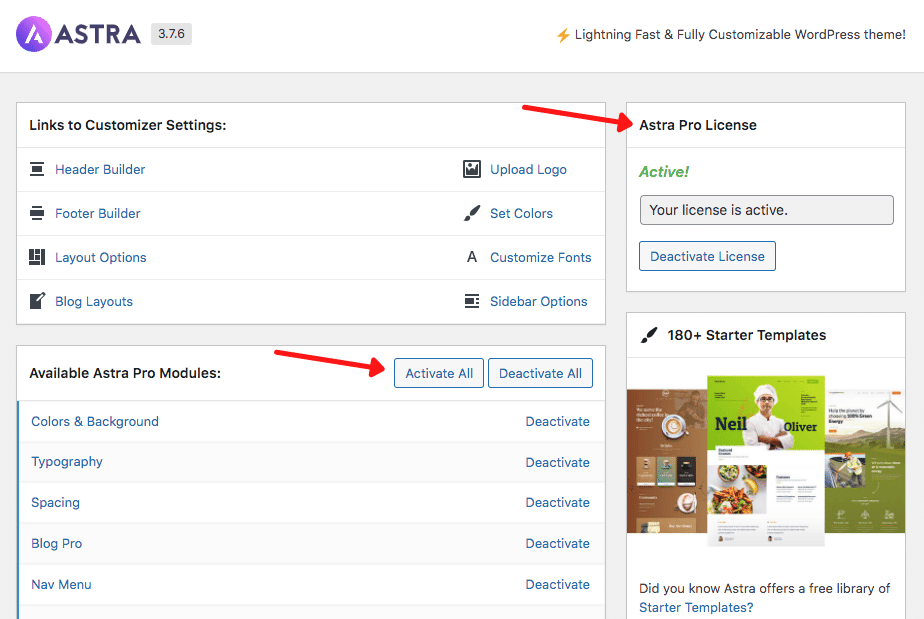Click the Layout Options grid icon

[37, 257]
